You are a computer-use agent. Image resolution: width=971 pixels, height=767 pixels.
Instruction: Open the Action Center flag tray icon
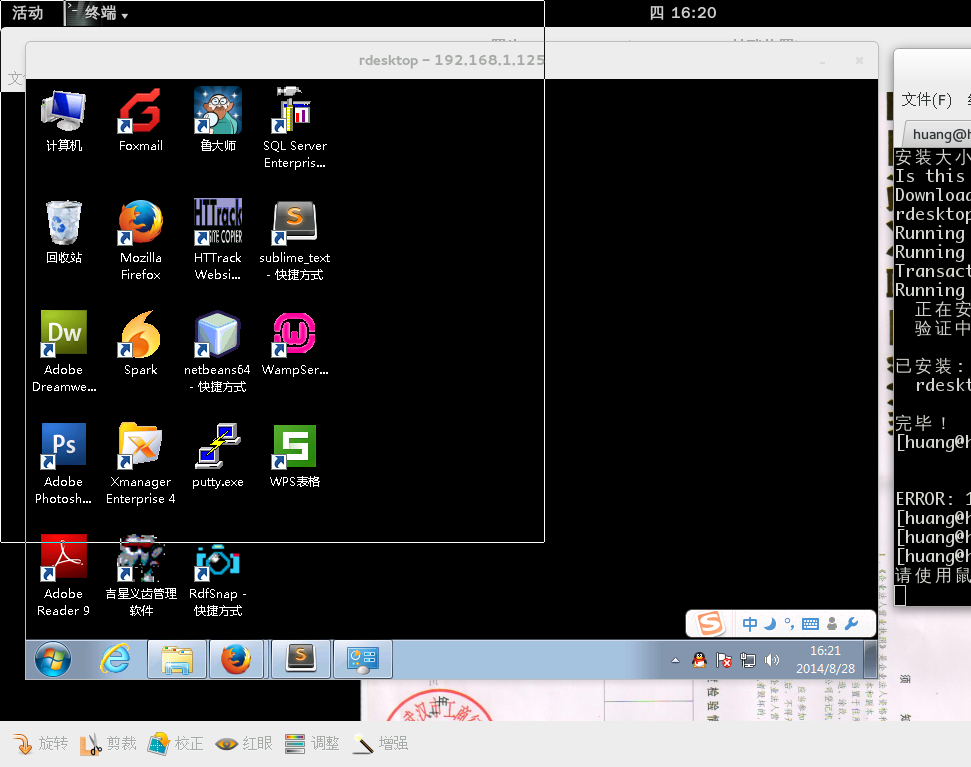723,661
